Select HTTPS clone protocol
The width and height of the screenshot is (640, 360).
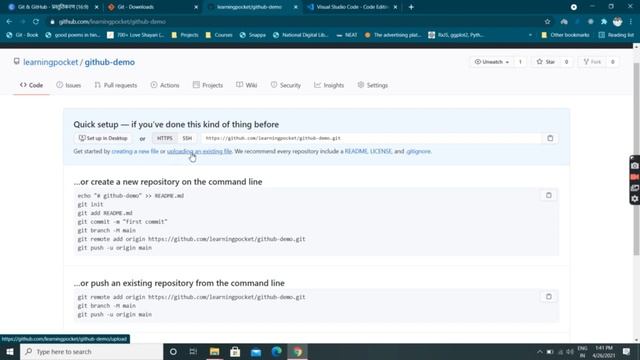tap(164, 138)
